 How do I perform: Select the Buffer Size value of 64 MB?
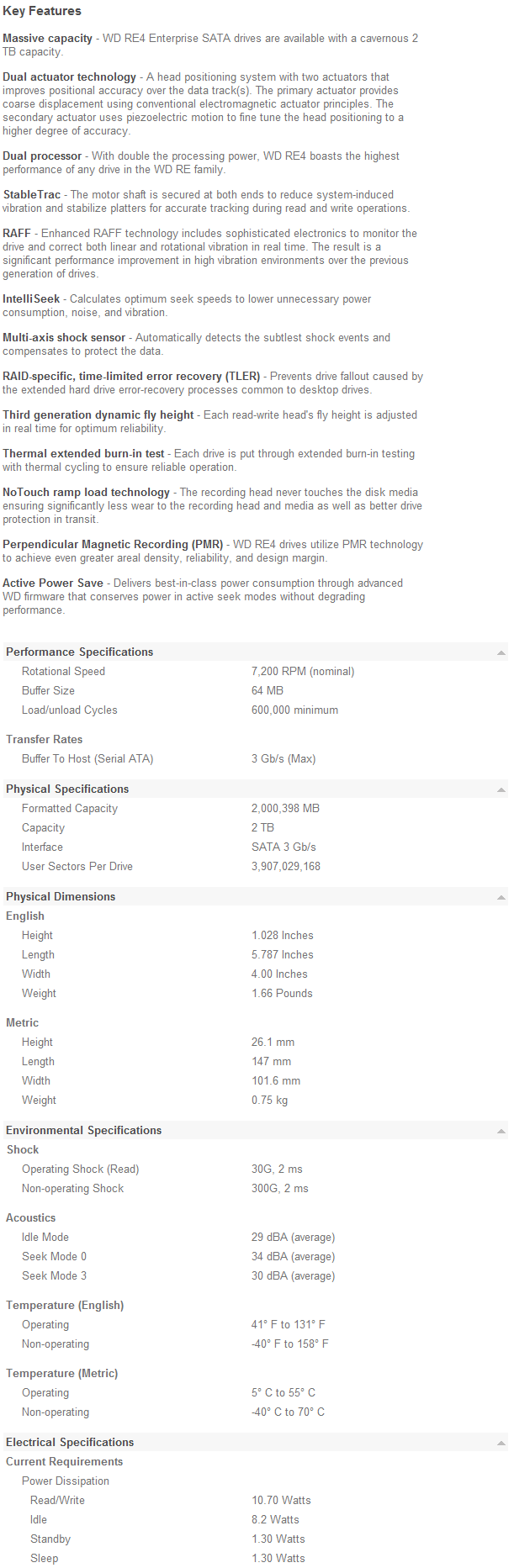coord(266,690)
